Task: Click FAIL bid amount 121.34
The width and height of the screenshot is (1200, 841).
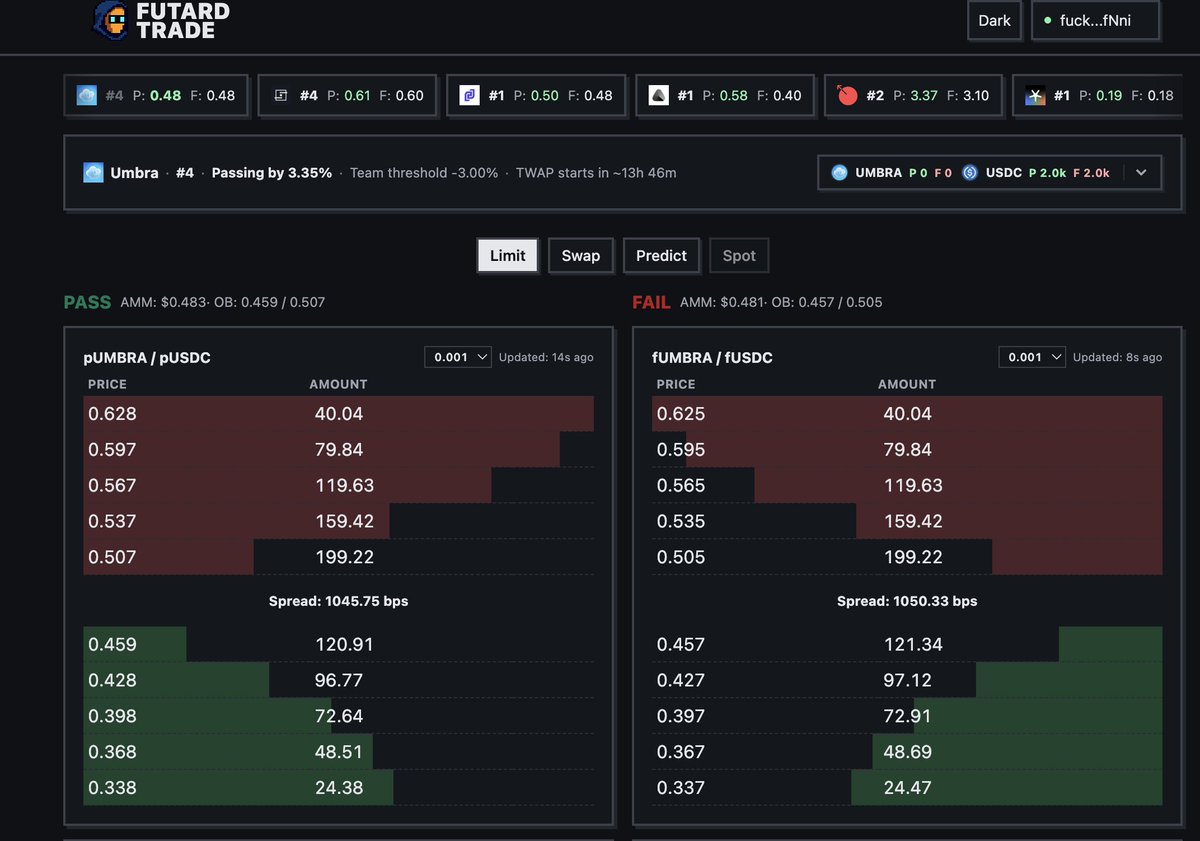Action: click(x=913, y=645)
